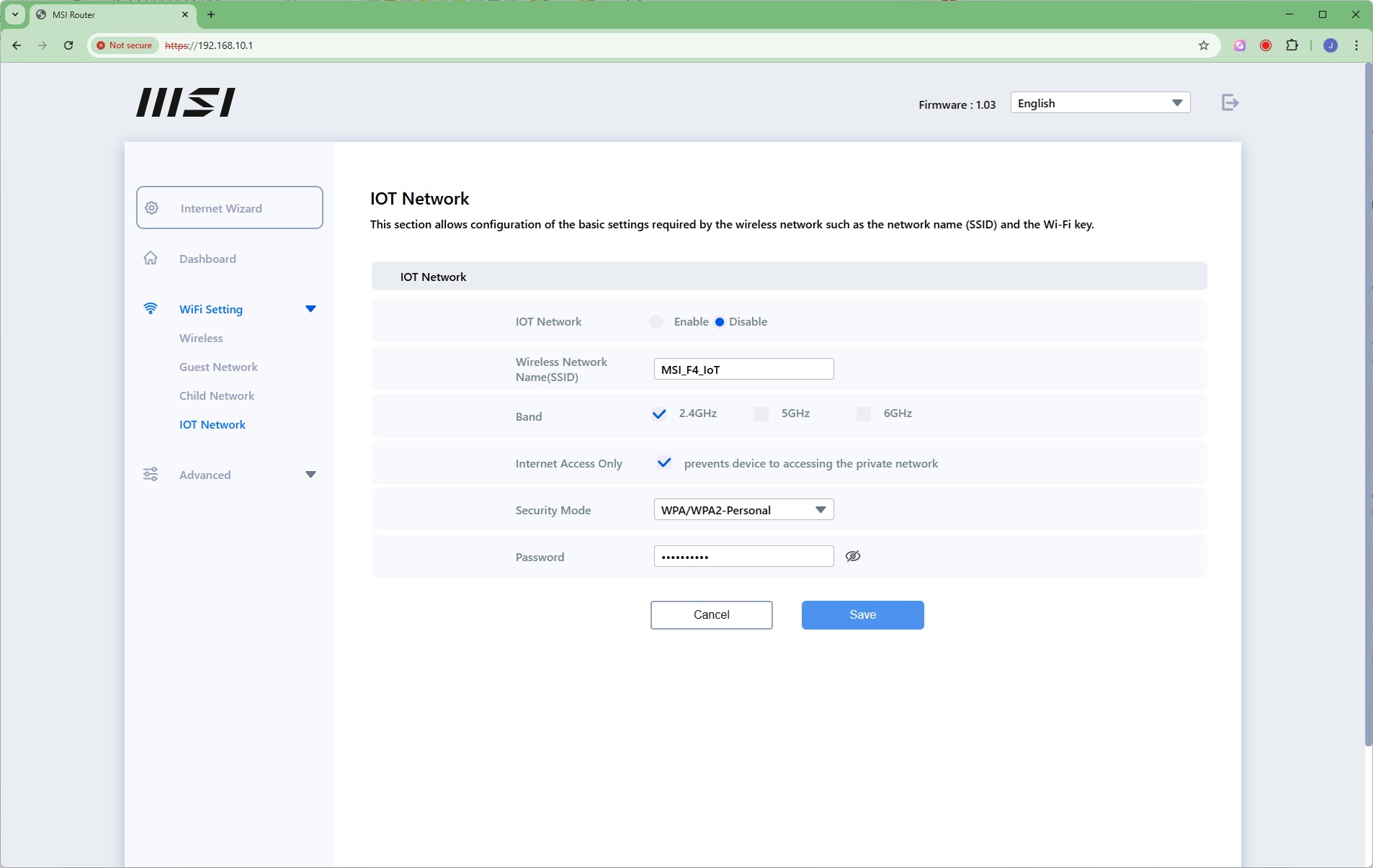Image resolution: width=1373 pixels, height=868 pixels.
Task: Click the Wireless Network Name SSID field
Action: [x=743, y=370]
